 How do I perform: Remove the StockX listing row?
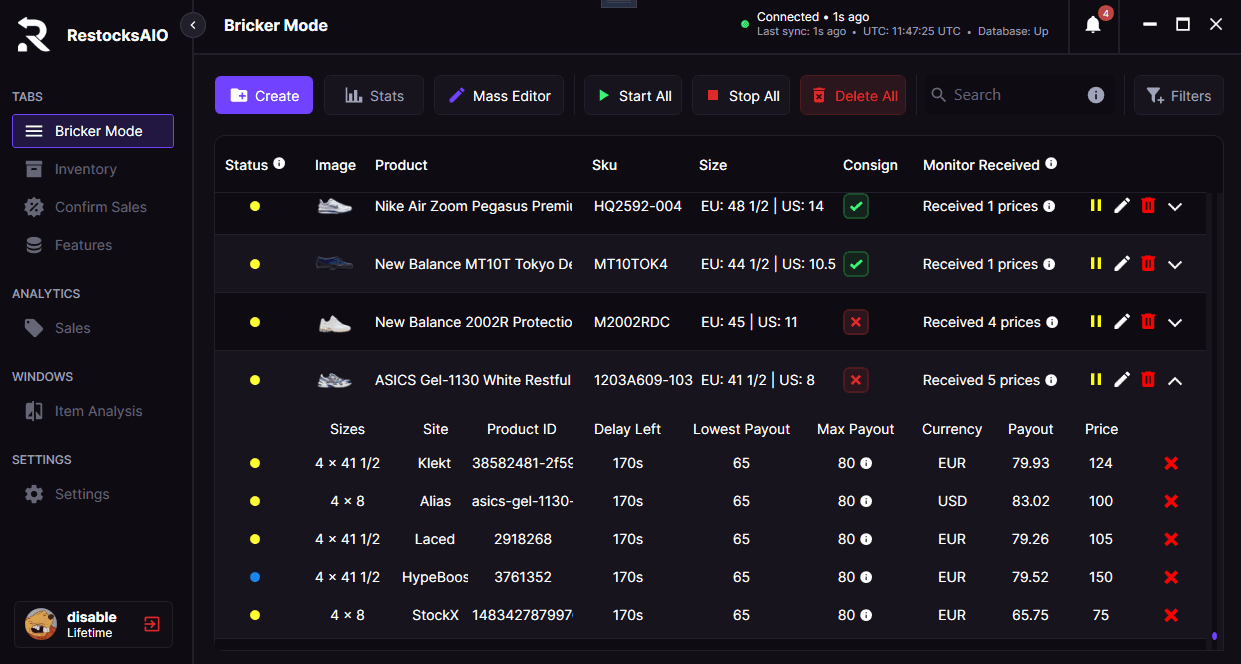[1171, 615]
